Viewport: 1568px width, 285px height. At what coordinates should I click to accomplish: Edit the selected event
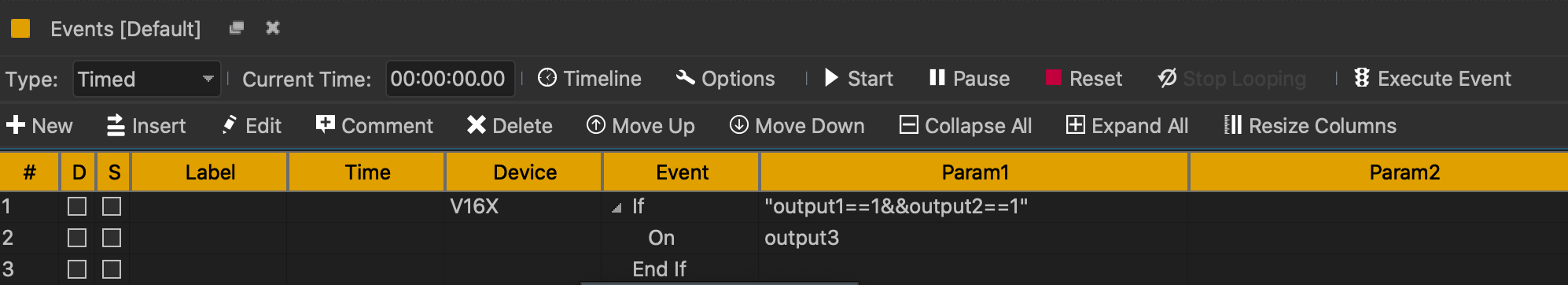[x=252, y=126]
